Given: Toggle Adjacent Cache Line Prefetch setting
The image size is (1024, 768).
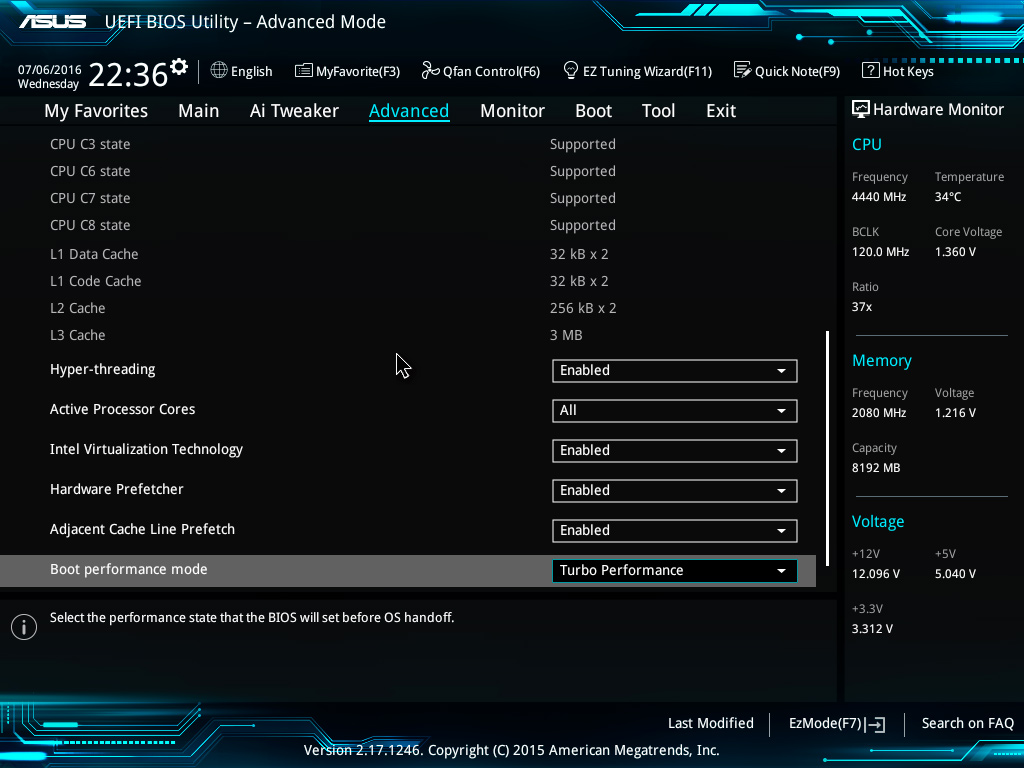Looking at the screenshot, I should pyautogui.click(x=674, y=531).
